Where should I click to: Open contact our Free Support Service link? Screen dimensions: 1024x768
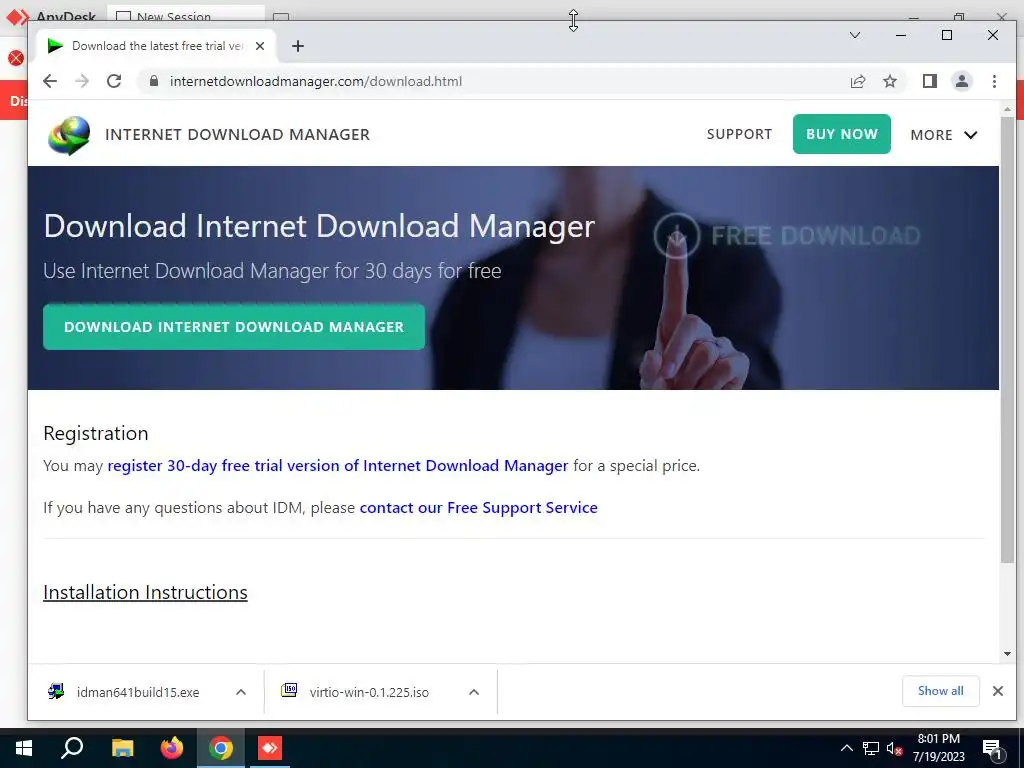479,507
